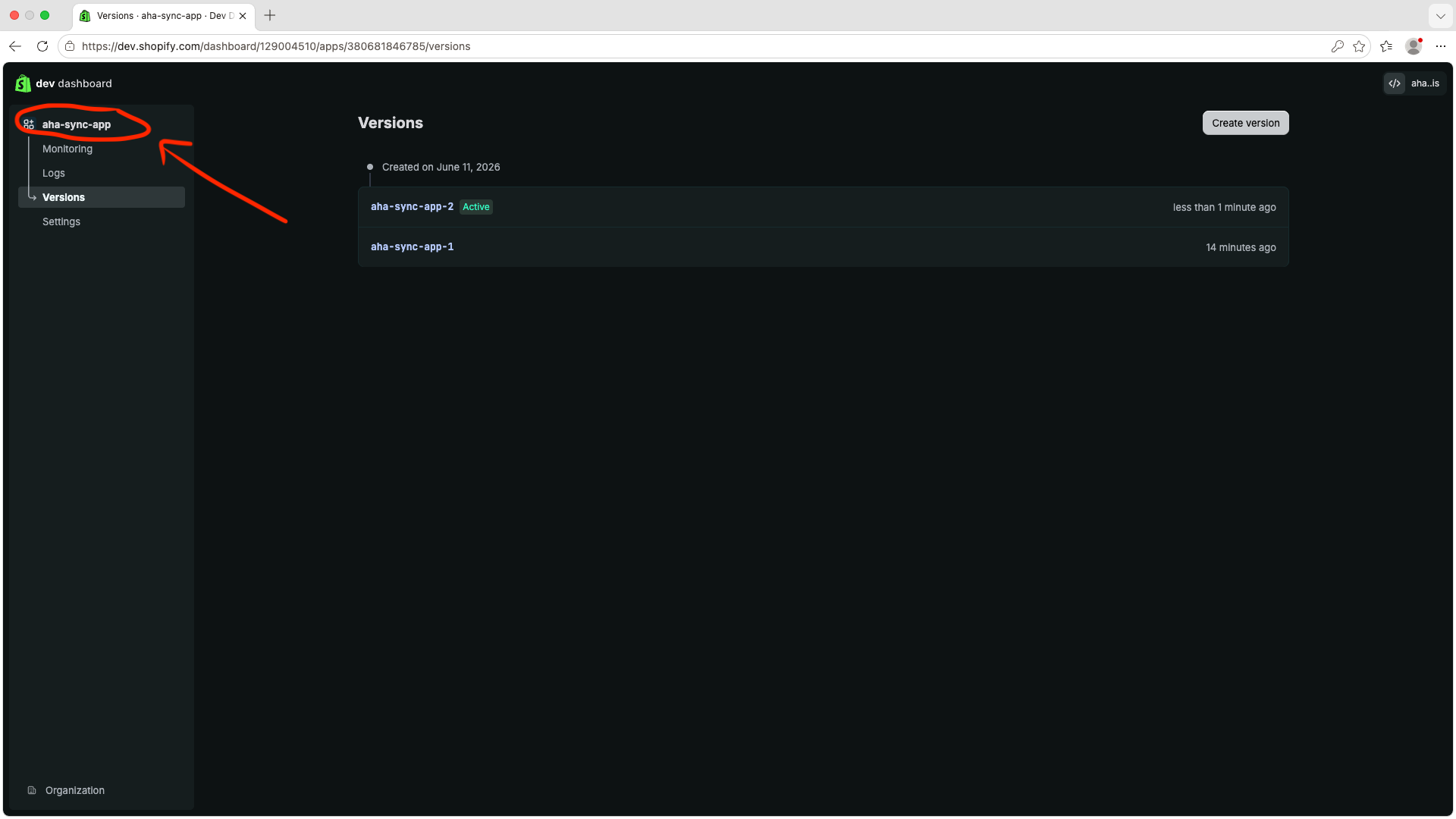Click the '14 minutes ago' timestamp
The width and height of the screenshot is (1456, 819).
pos(1241,247)
